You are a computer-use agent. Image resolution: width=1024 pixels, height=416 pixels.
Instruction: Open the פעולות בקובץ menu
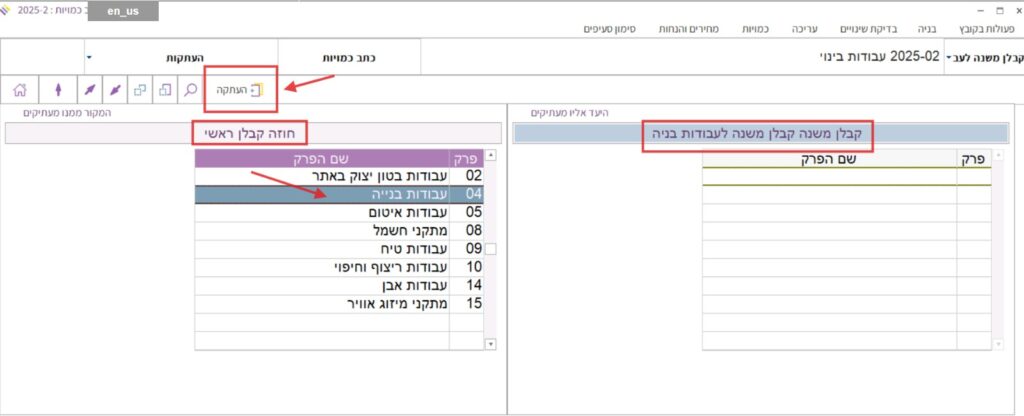point(983,29)
